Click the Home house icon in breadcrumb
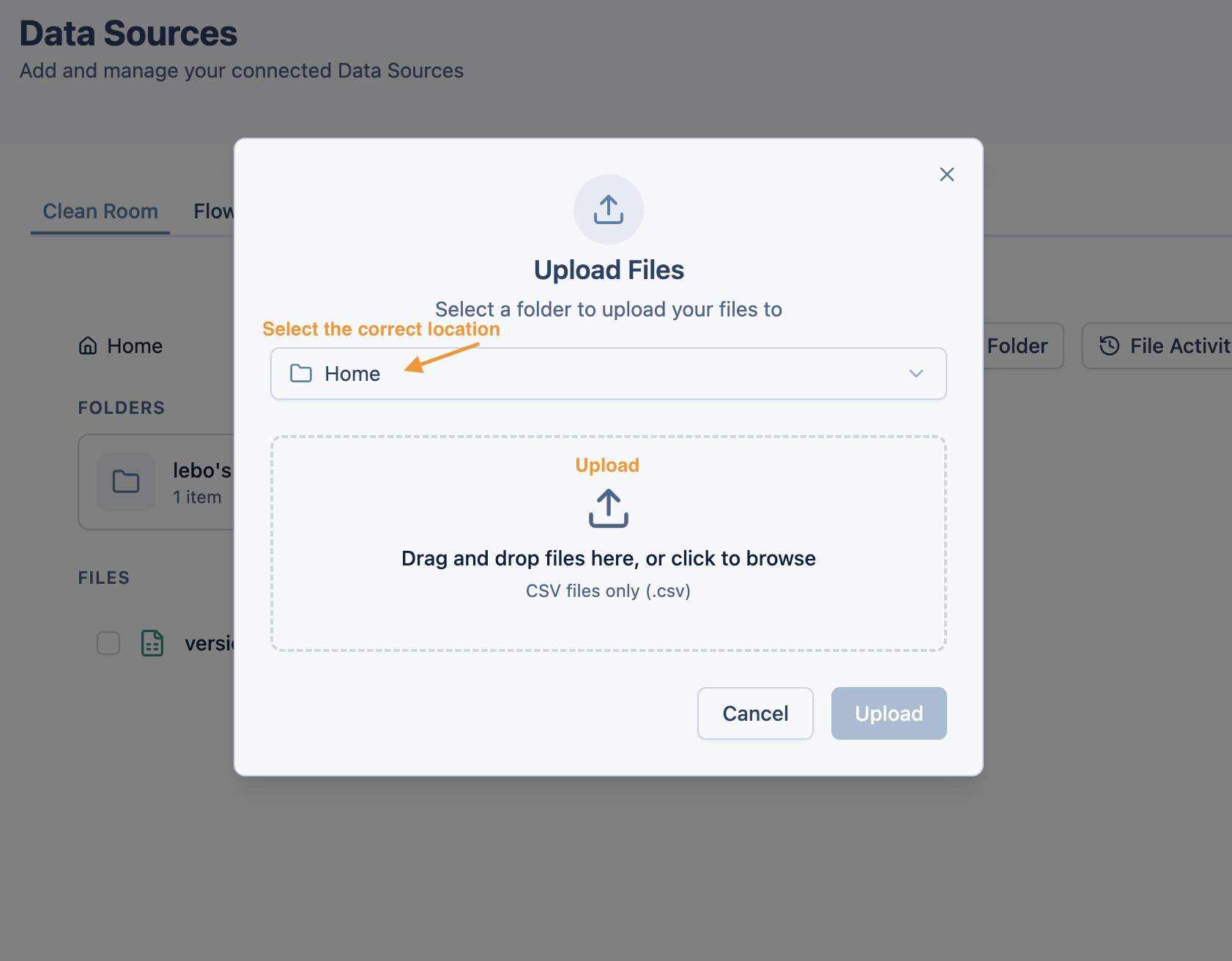This screenshot has height=961, width=1232. tap(88, 346)
